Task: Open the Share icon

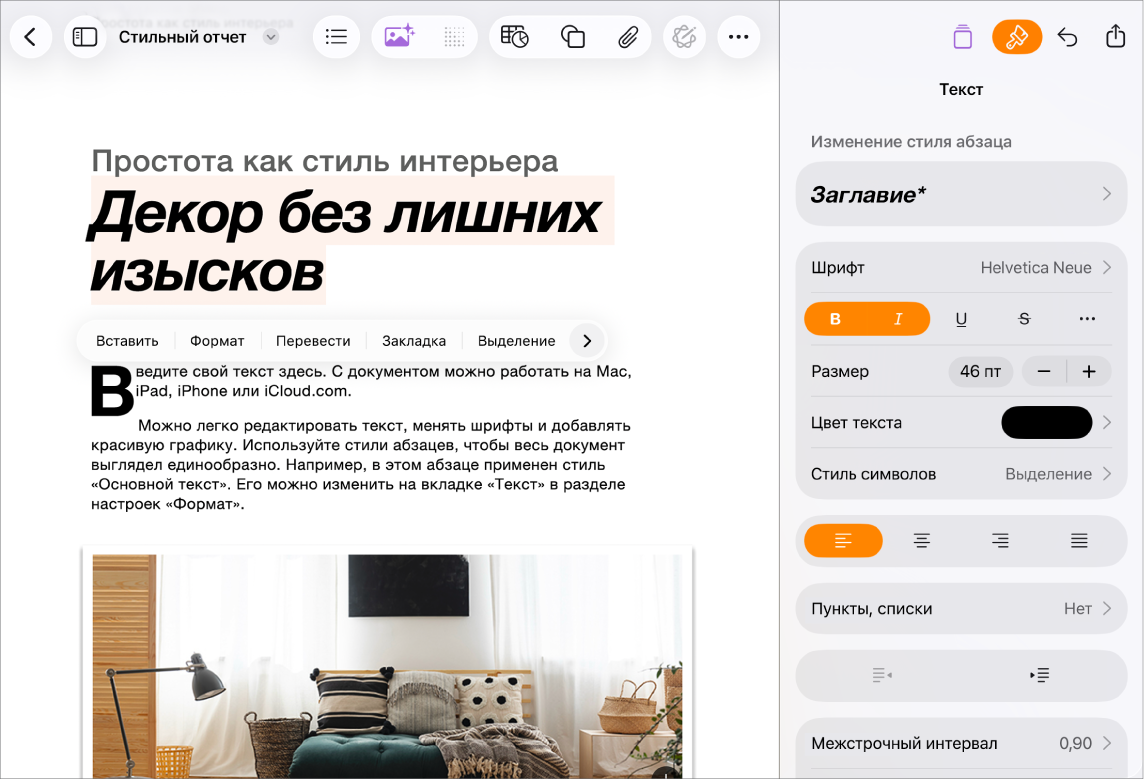Action: [x=1115, y=36]
